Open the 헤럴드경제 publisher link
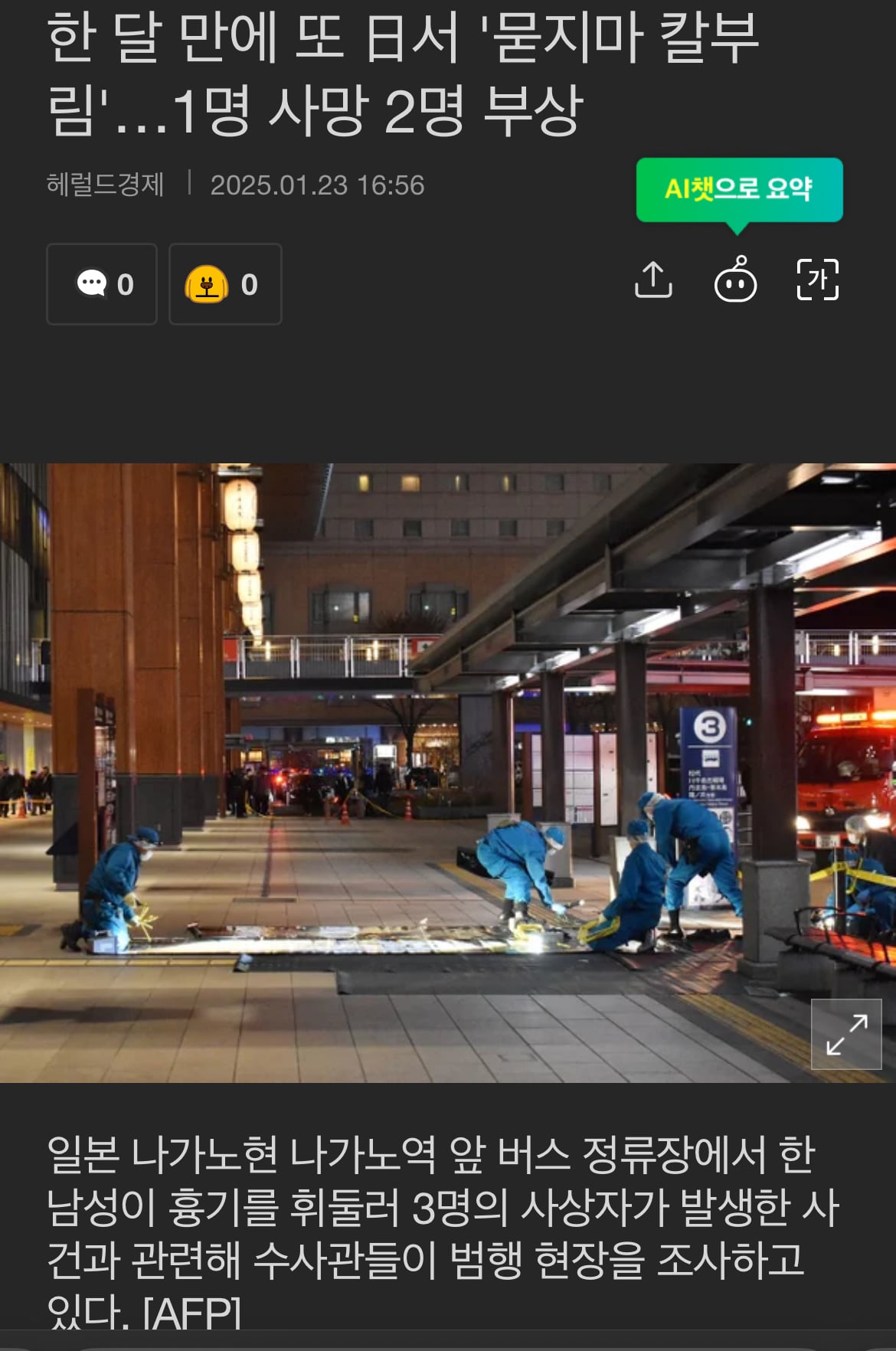 [x=106, y=185]
